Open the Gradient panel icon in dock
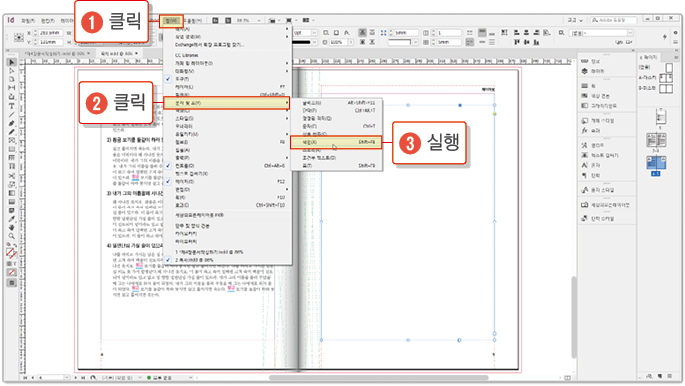685x386 pixels. click(x=585, y=106)
